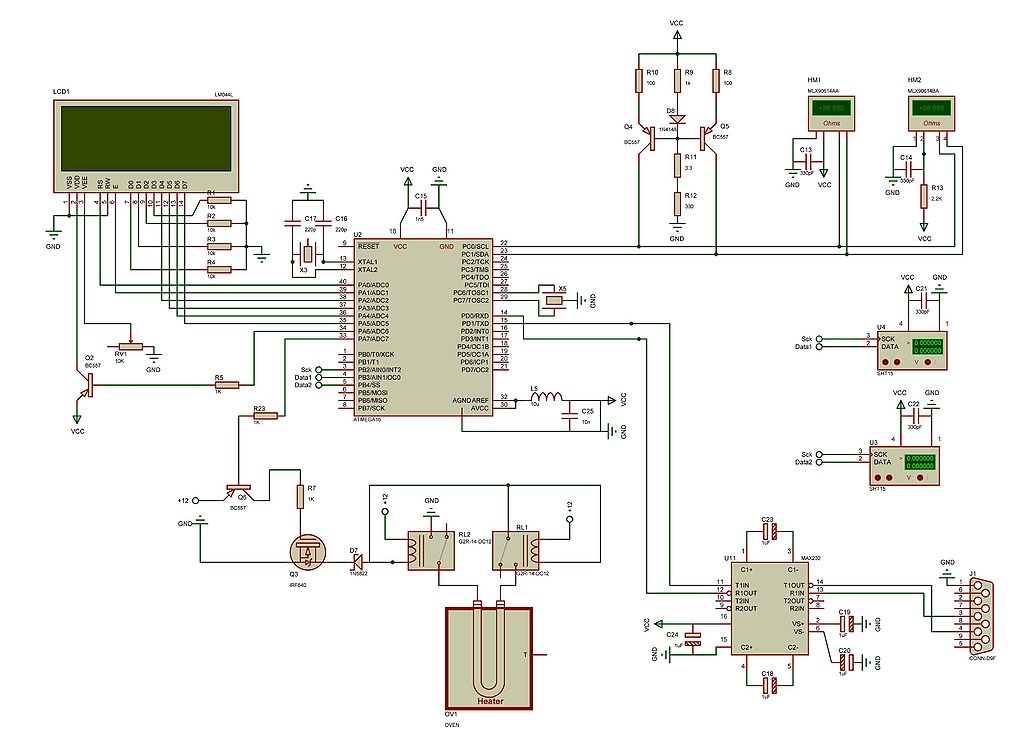Image resolution: width=1024 pixels, height=755 pixels.
Task: Select the "MLX90614AA" label under HM1
Action: (824, 91)
